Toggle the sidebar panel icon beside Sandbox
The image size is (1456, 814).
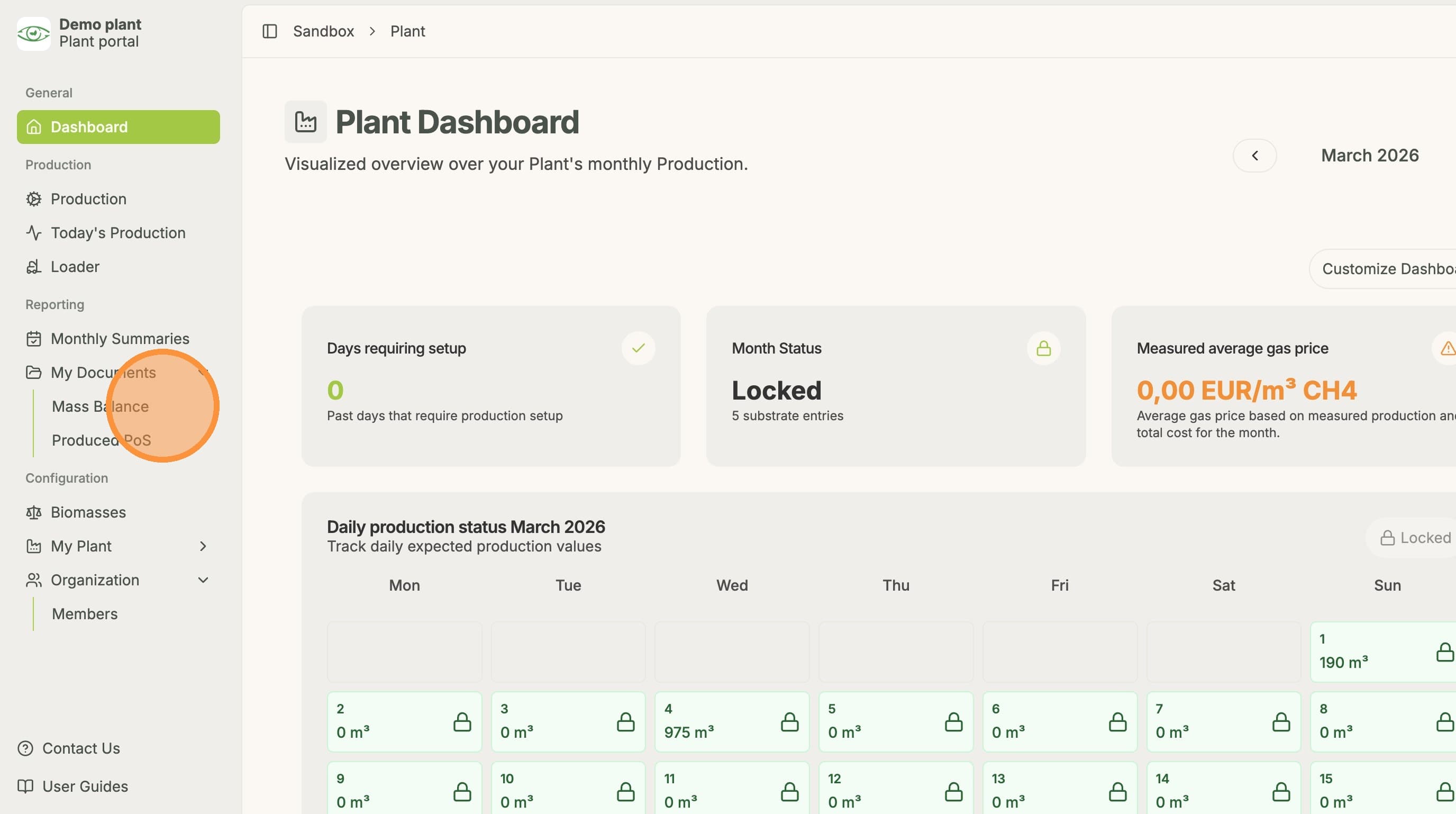point(270,31)
